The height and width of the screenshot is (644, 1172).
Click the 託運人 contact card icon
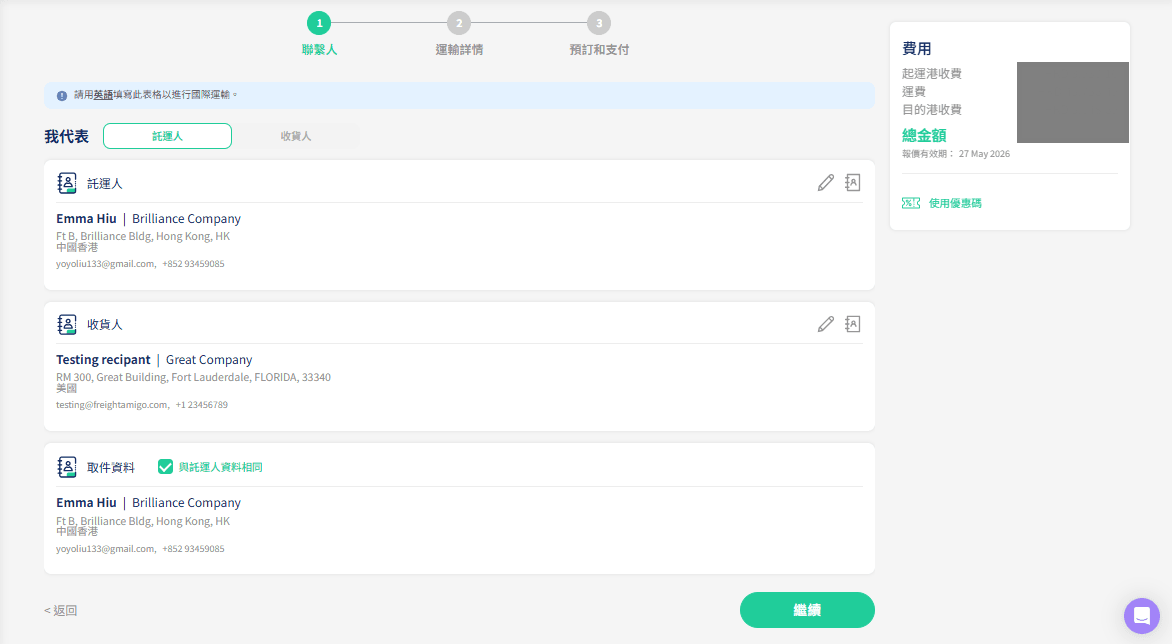[67, 183]
